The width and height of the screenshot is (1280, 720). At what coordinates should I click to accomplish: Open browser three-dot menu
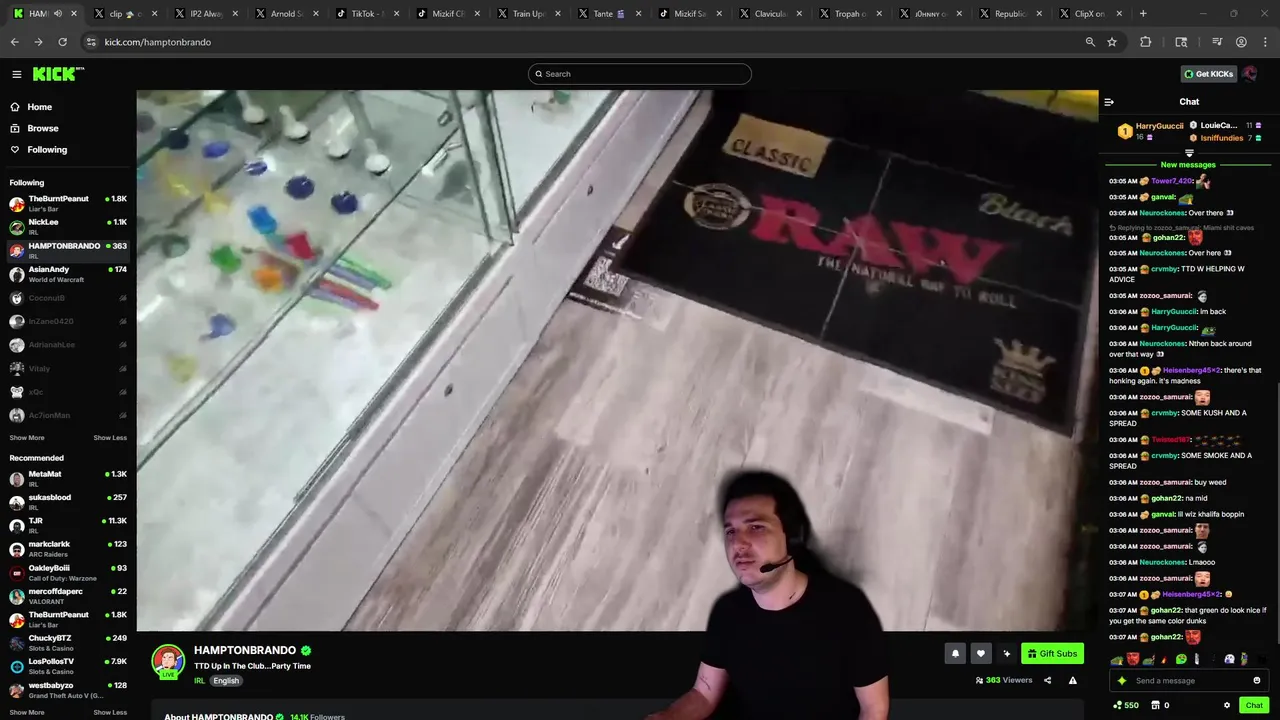point(1266,42)
